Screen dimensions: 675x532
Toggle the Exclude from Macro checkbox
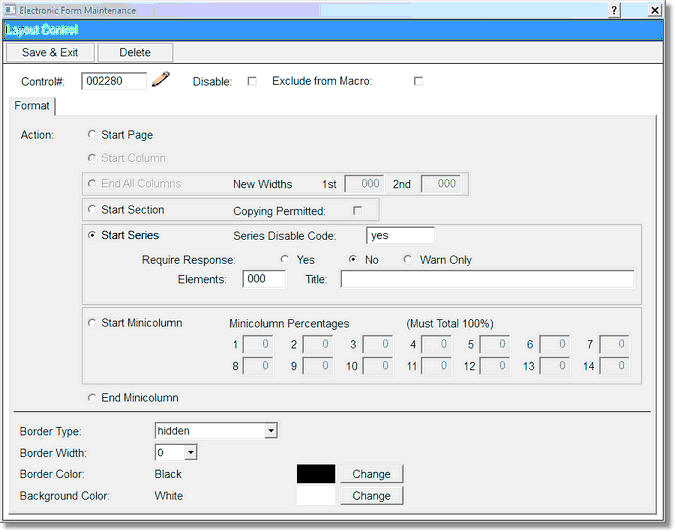pos(418,81)
